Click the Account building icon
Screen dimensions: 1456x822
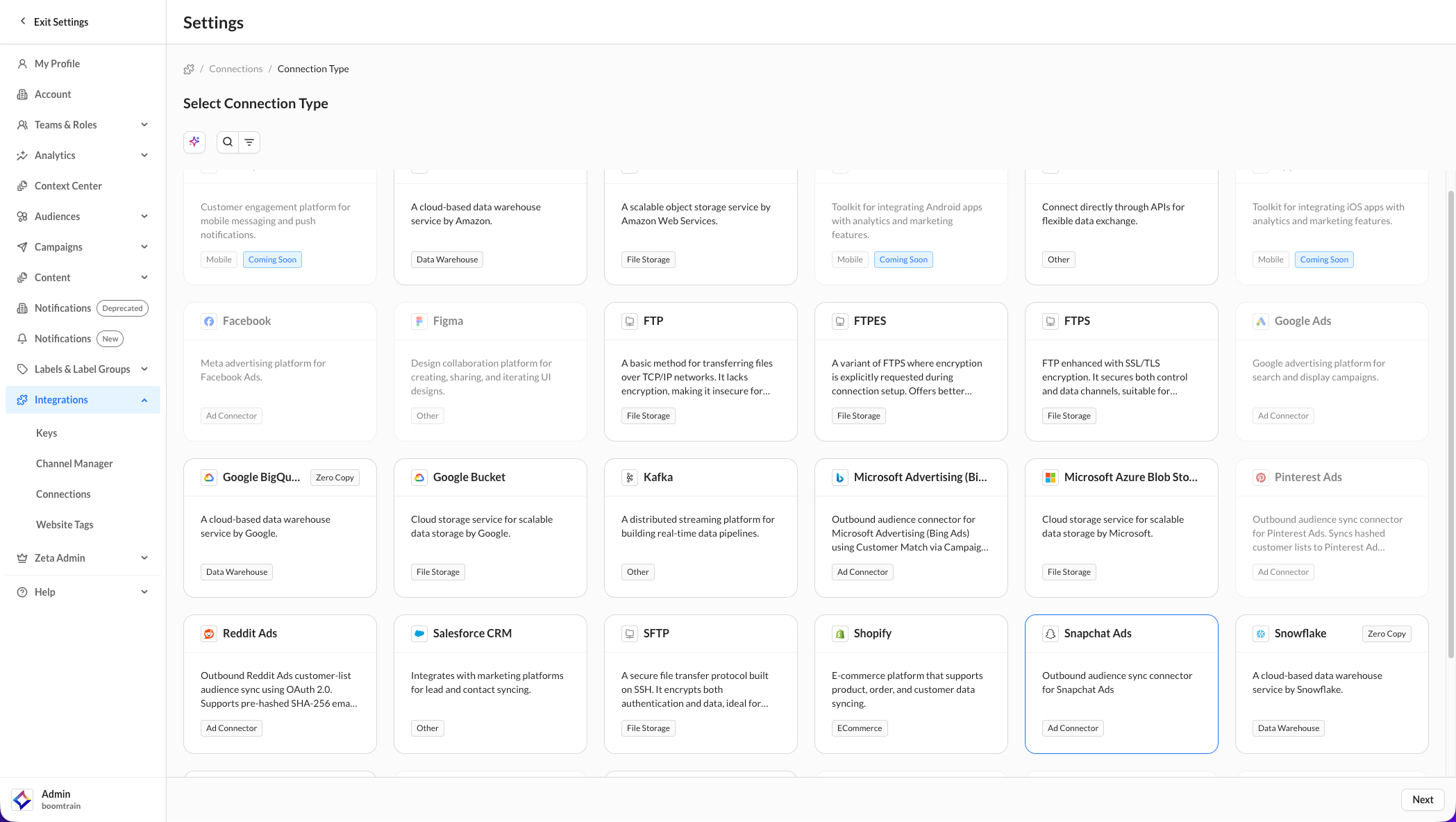[22, 94]
